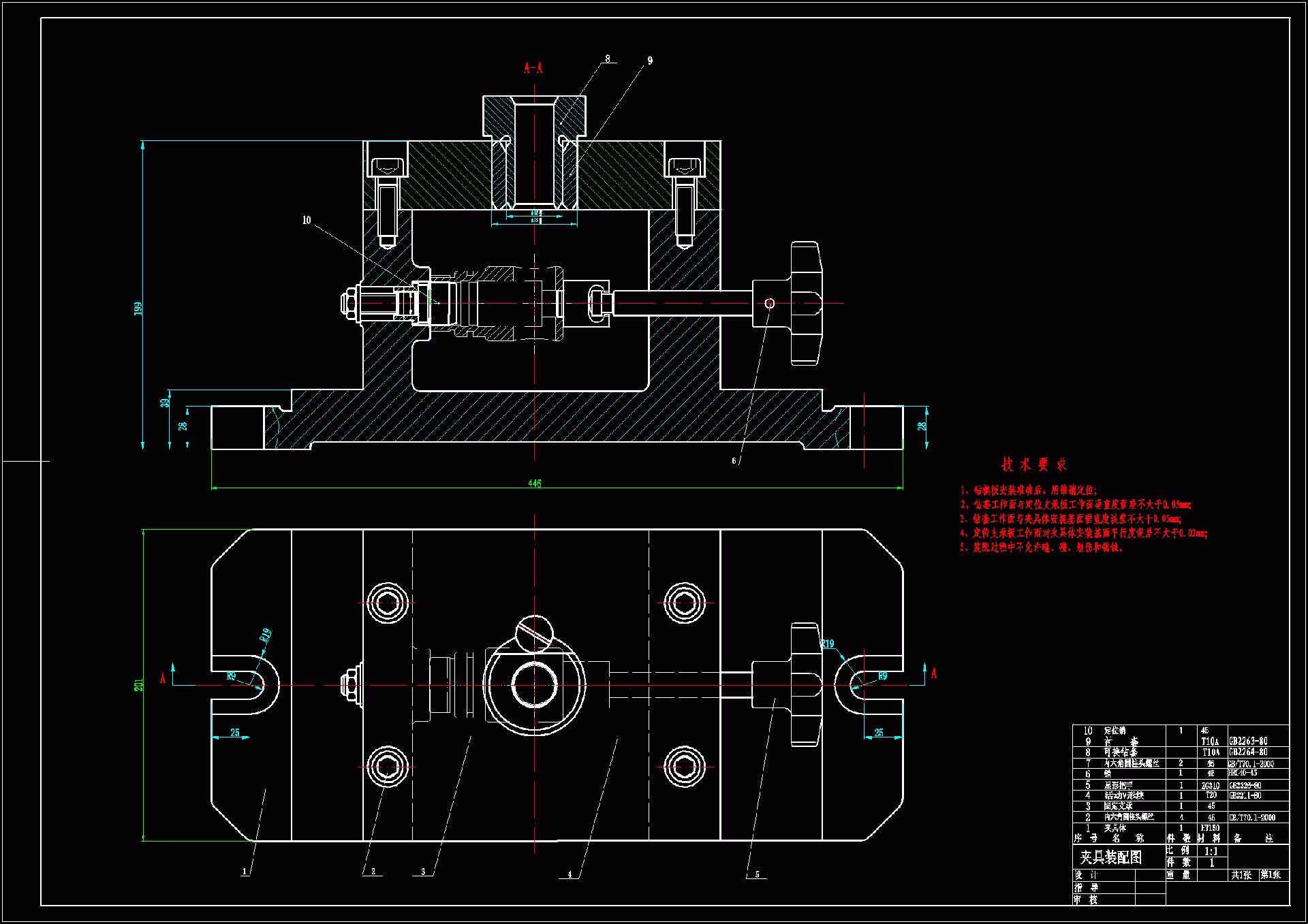Click part balloon number 9 label

click(650, 61)
